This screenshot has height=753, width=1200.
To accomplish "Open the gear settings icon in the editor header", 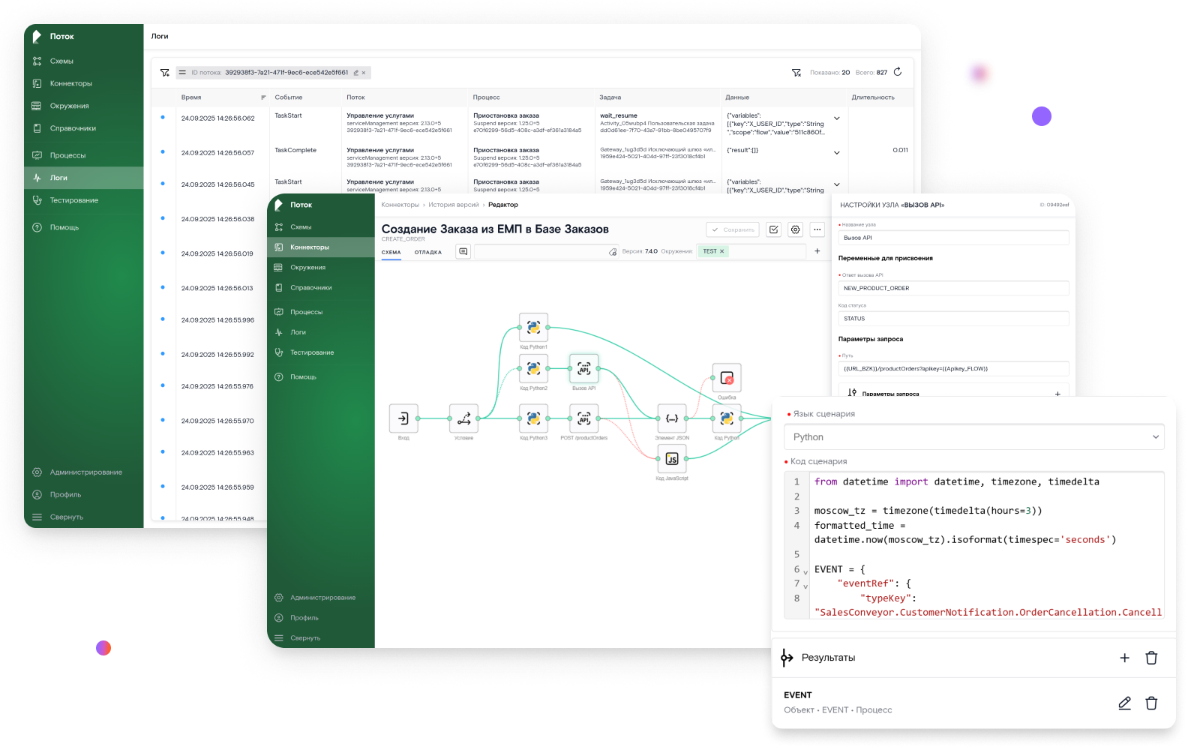I will [x=796, y=229].
